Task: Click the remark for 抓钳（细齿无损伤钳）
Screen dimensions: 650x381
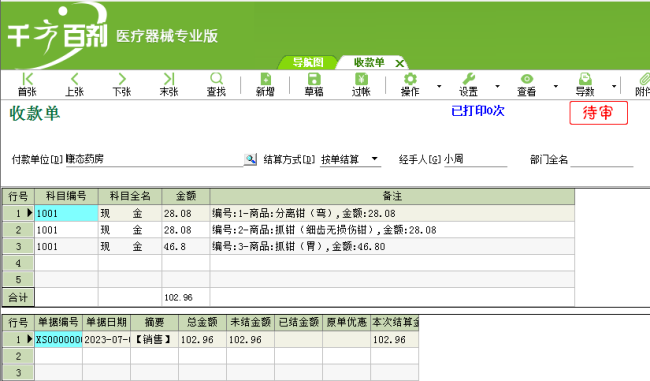Action: 392,230
